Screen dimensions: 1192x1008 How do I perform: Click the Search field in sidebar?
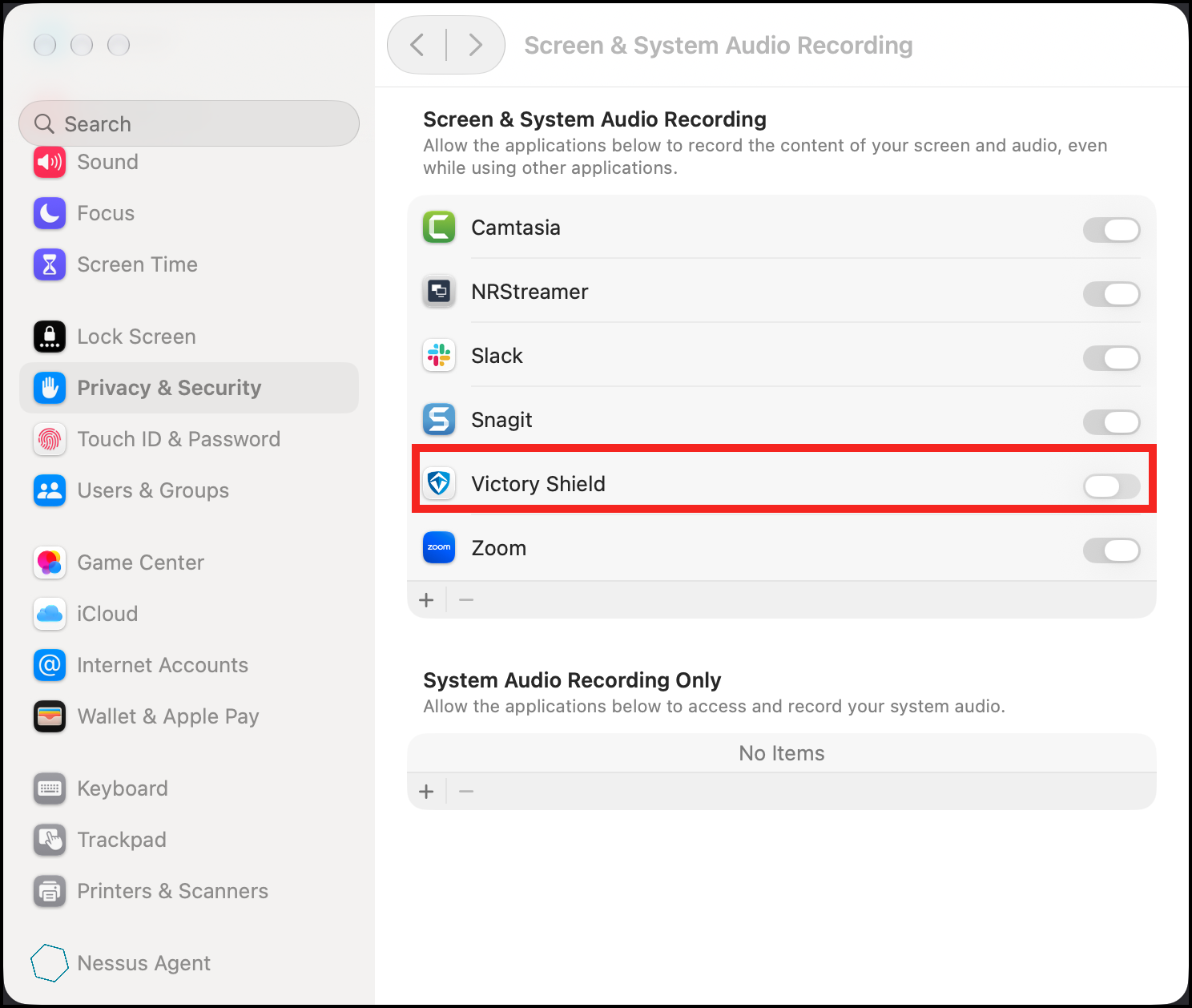click(189, 123)
